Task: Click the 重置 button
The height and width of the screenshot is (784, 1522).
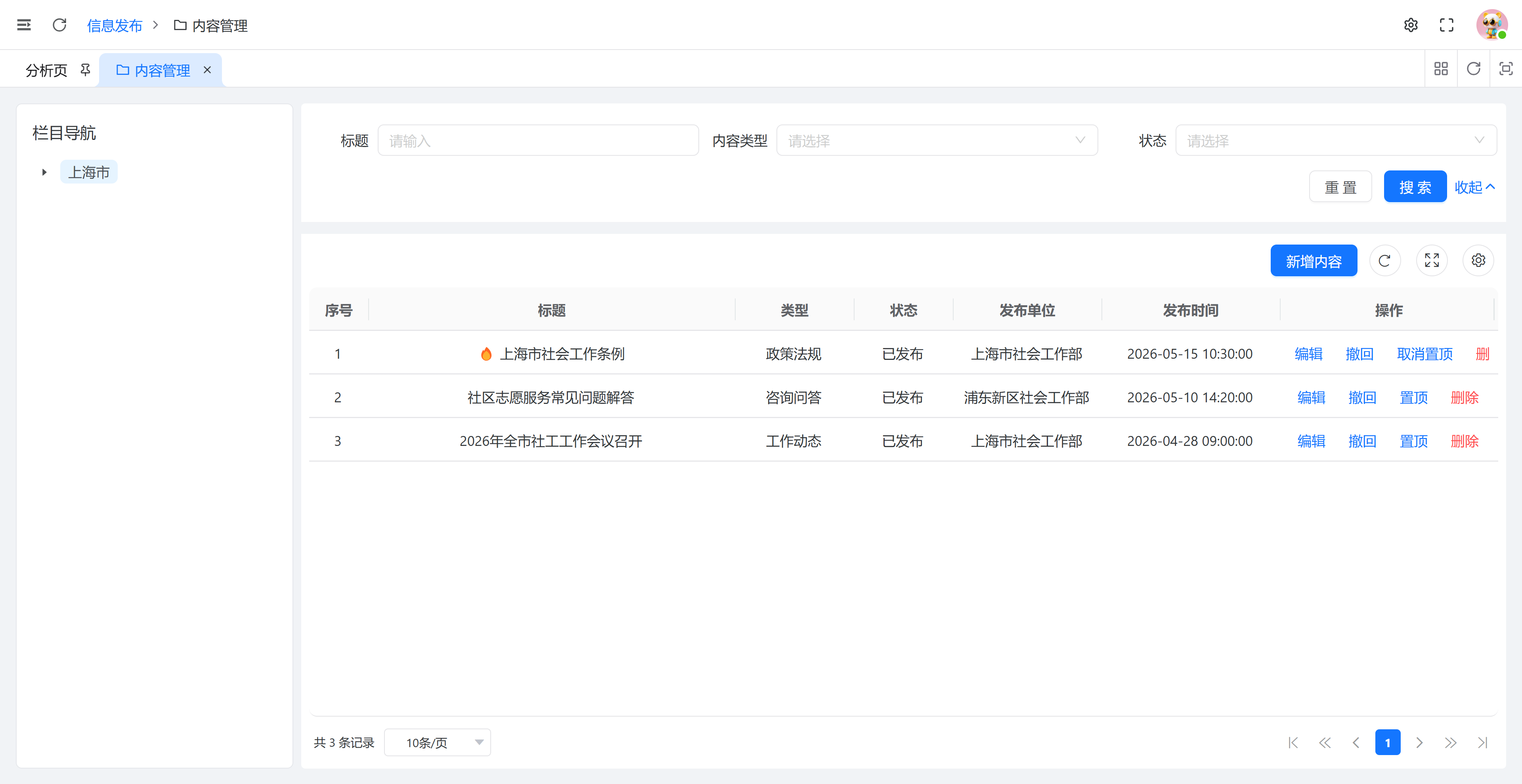Action: coord(1340,187)
